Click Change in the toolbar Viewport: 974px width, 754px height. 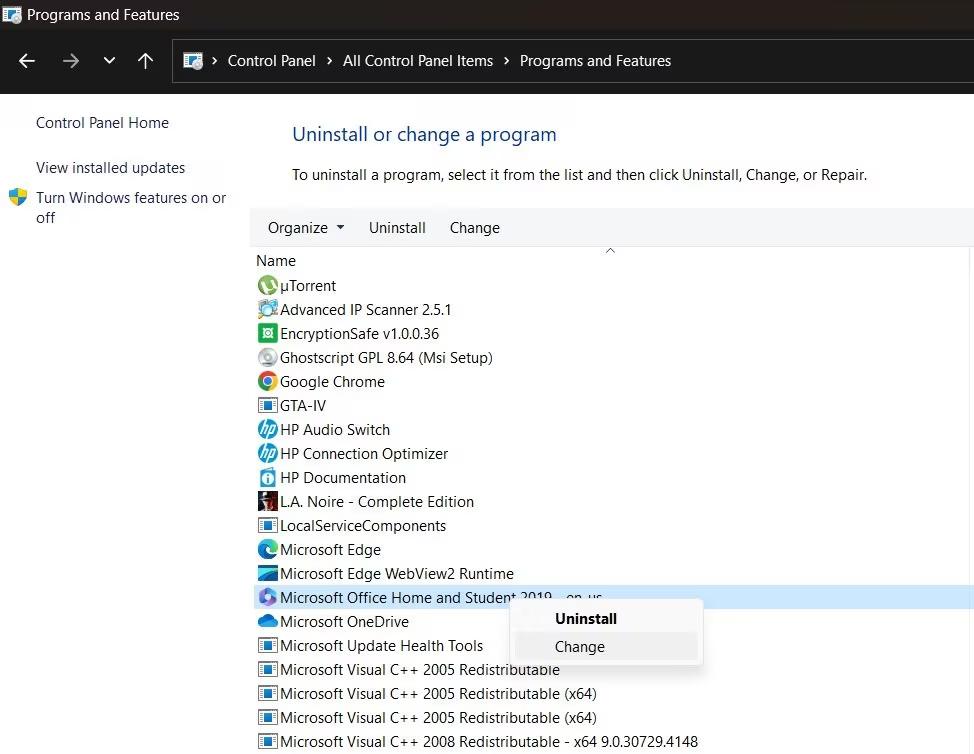(x=475, y=228)
